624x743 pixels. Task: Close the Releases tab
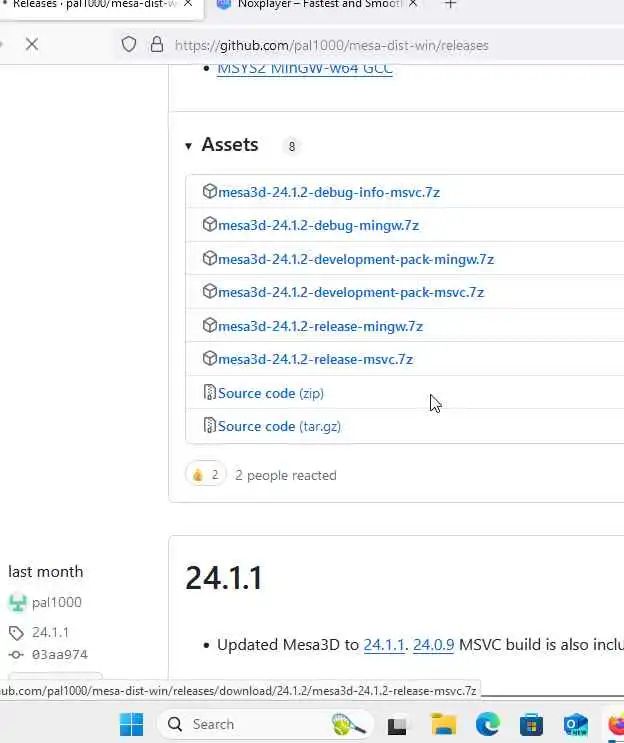(x=188, y=4)
